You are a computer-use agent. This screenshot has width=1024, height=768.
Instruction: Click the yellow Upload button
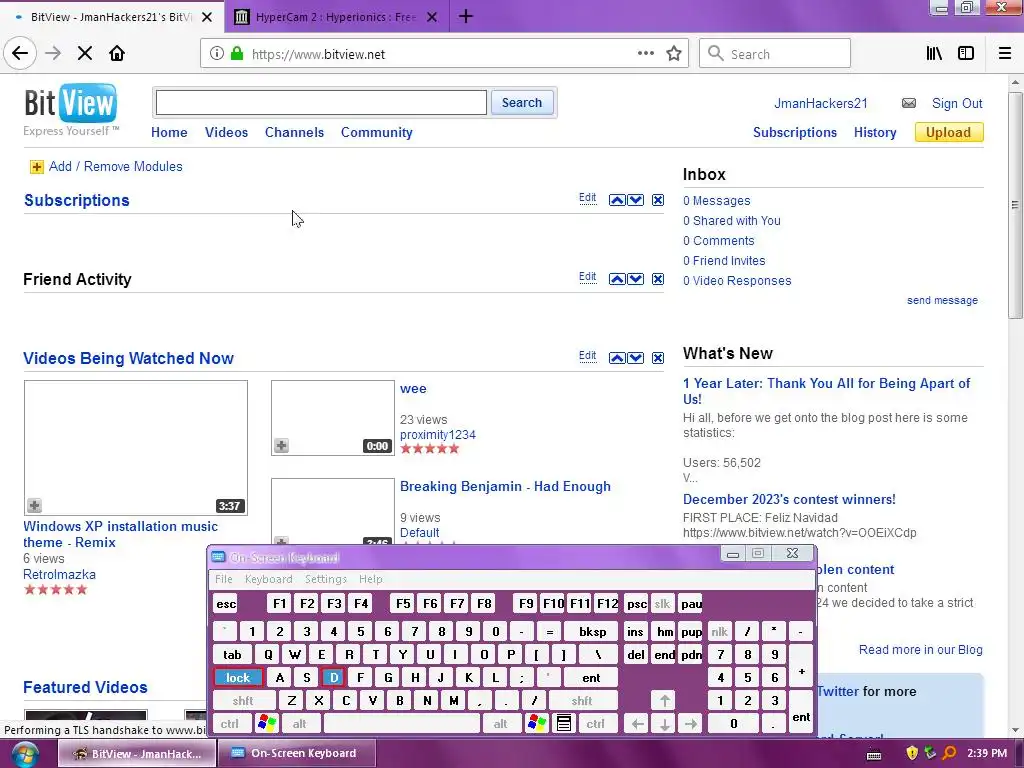pos(948,132)
